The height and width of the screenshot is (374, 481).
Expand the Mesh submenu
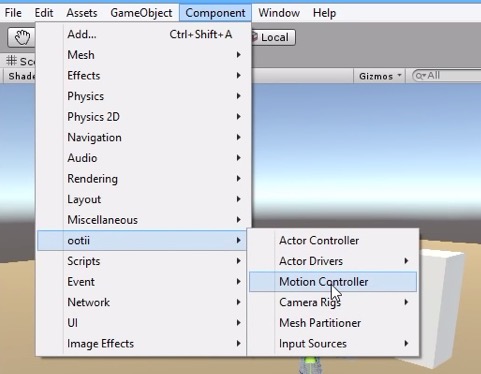point(143,55)
